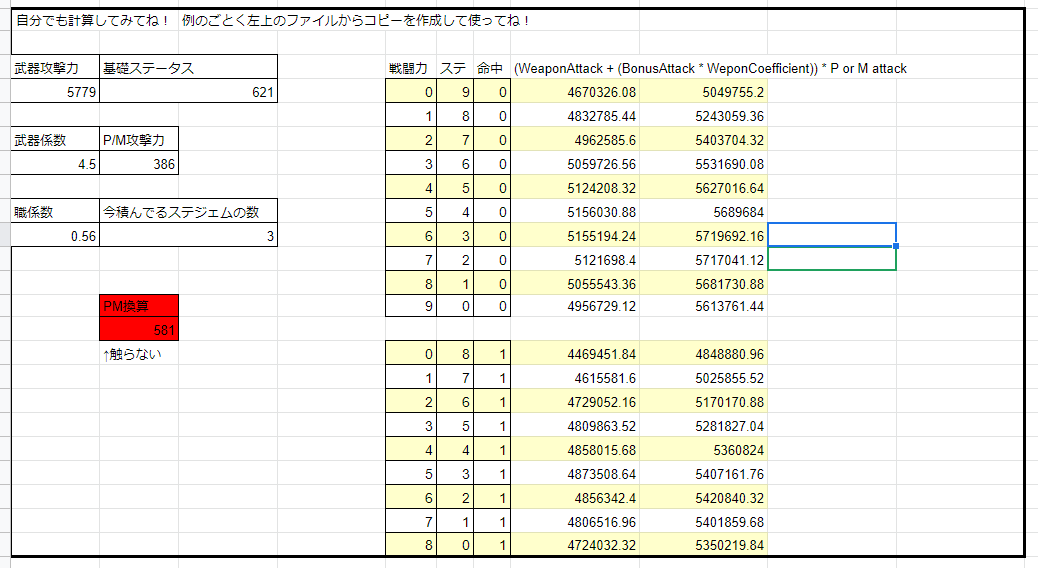Click the green-outlined empty cell right of 5717041.12

(832, 259)
